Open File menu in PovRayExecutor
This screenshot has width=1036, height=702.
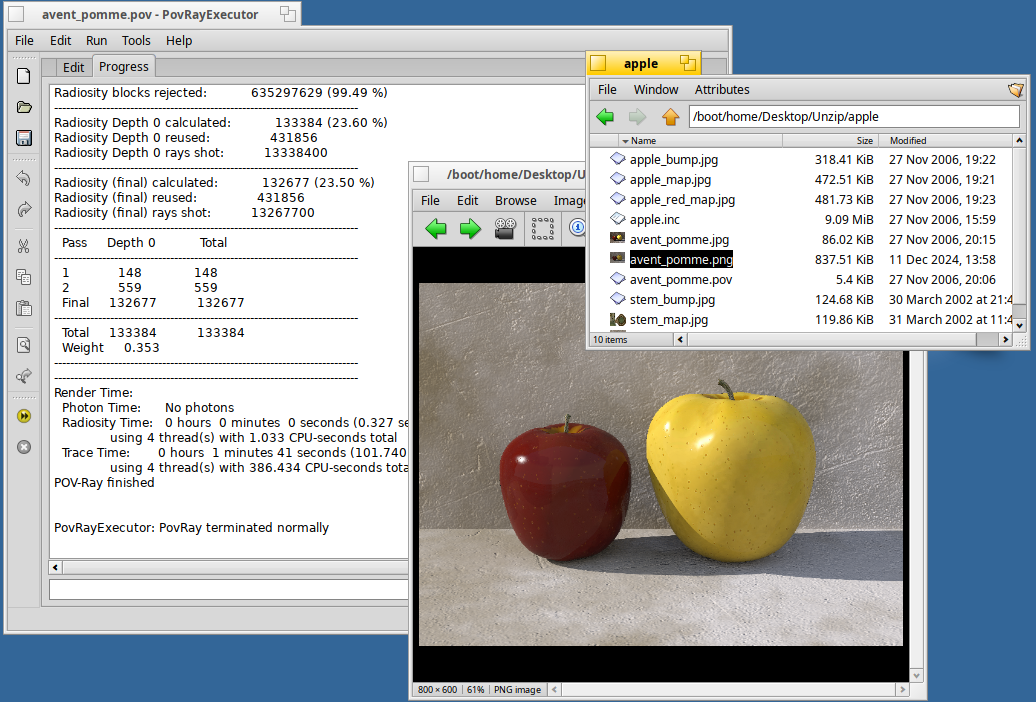point(24,40)
